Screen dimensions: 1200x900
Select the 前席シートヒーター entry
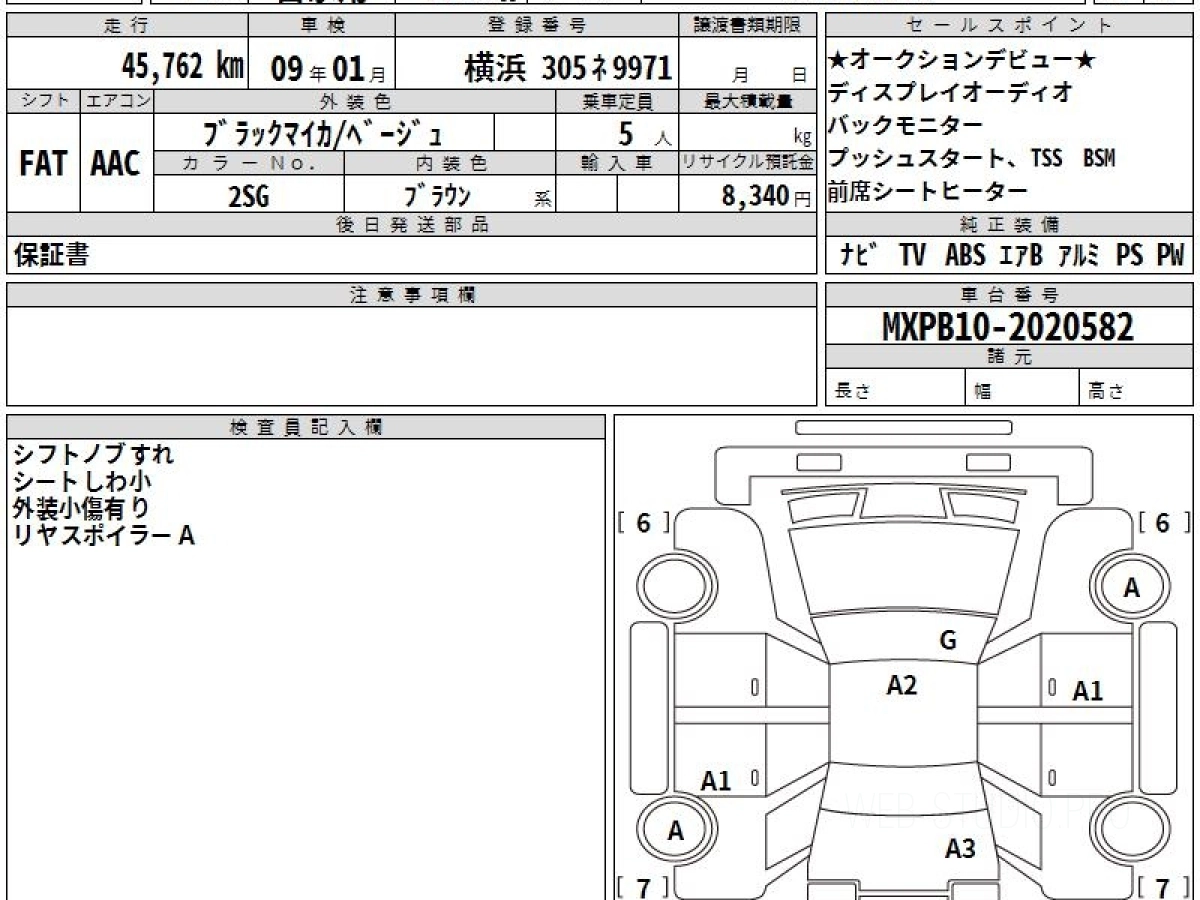[x=928, y=191]
